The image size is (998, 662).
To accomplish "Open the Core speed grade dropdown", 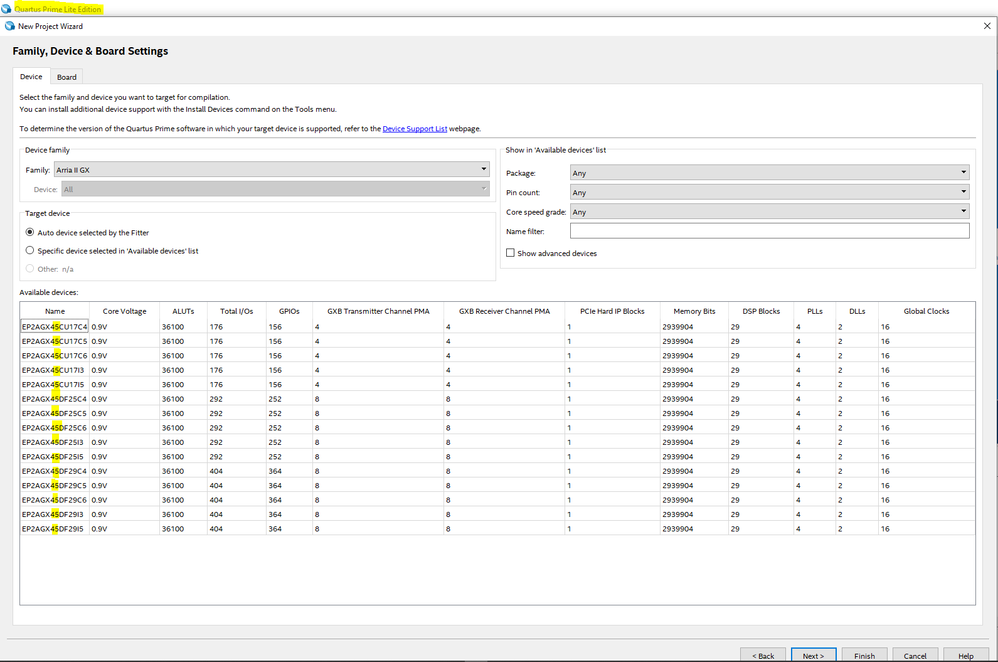I will click(769, 212).
